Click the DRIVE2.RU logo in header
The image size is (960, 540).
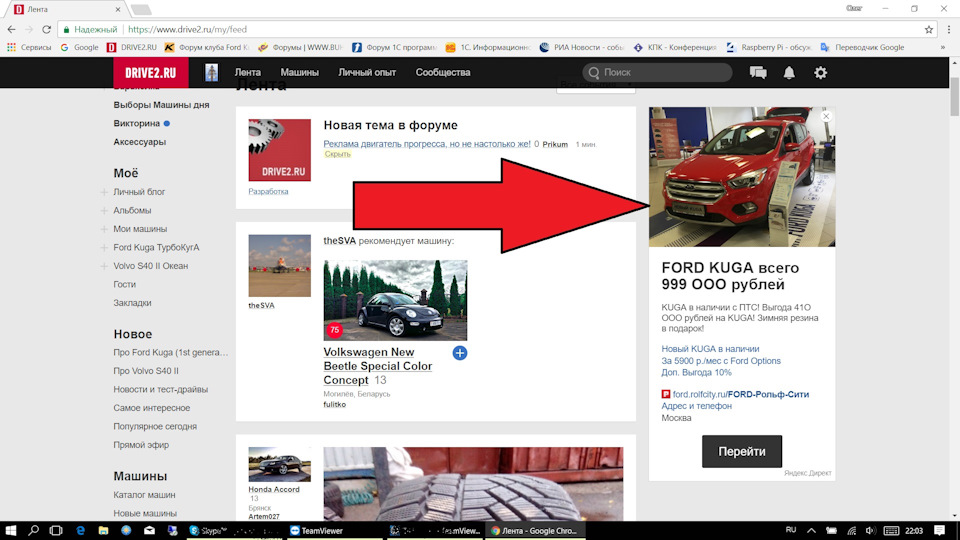click(150, 73)
